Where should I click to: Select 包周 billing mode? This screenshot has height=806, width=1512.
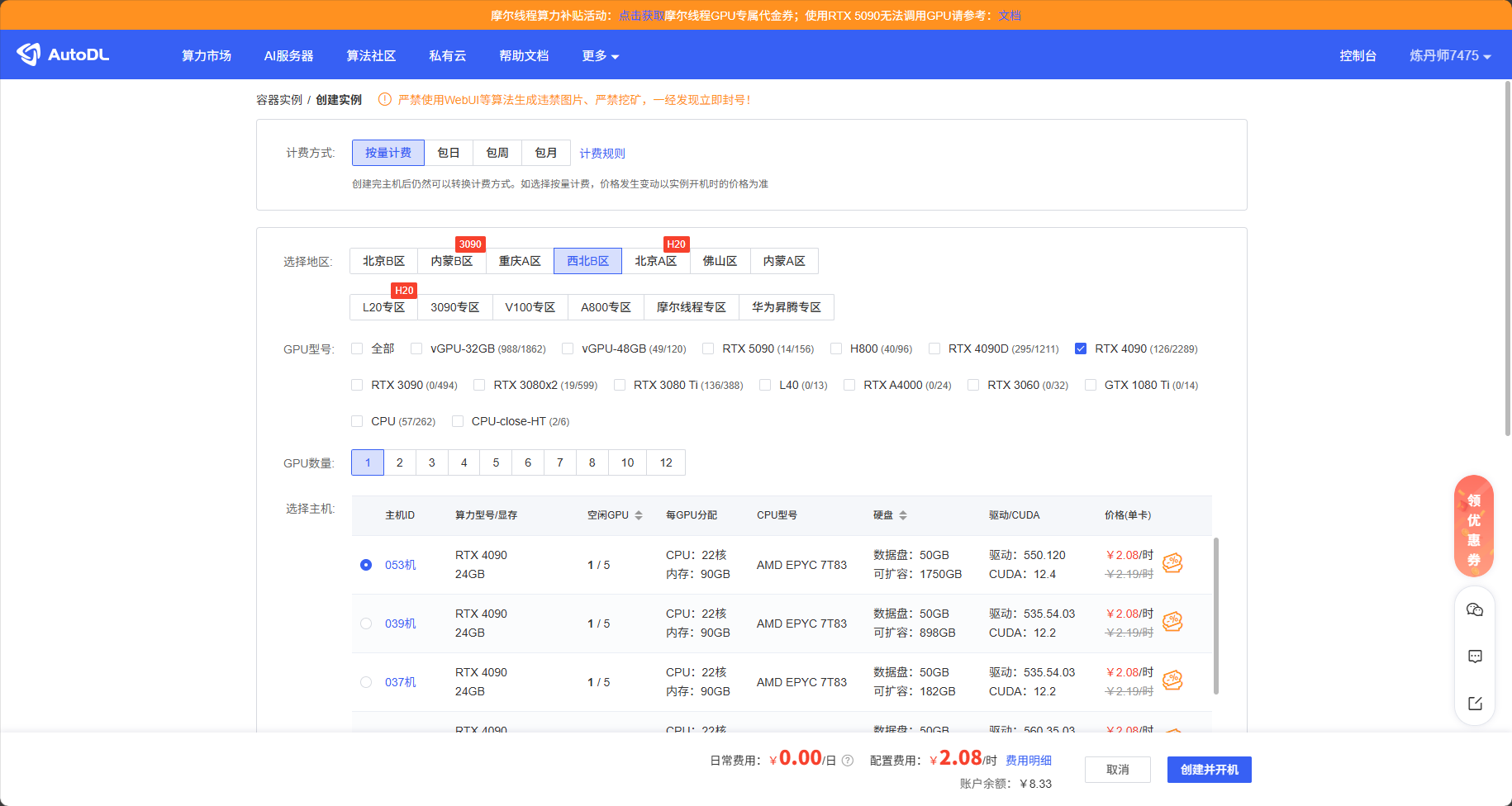(497, 153)
